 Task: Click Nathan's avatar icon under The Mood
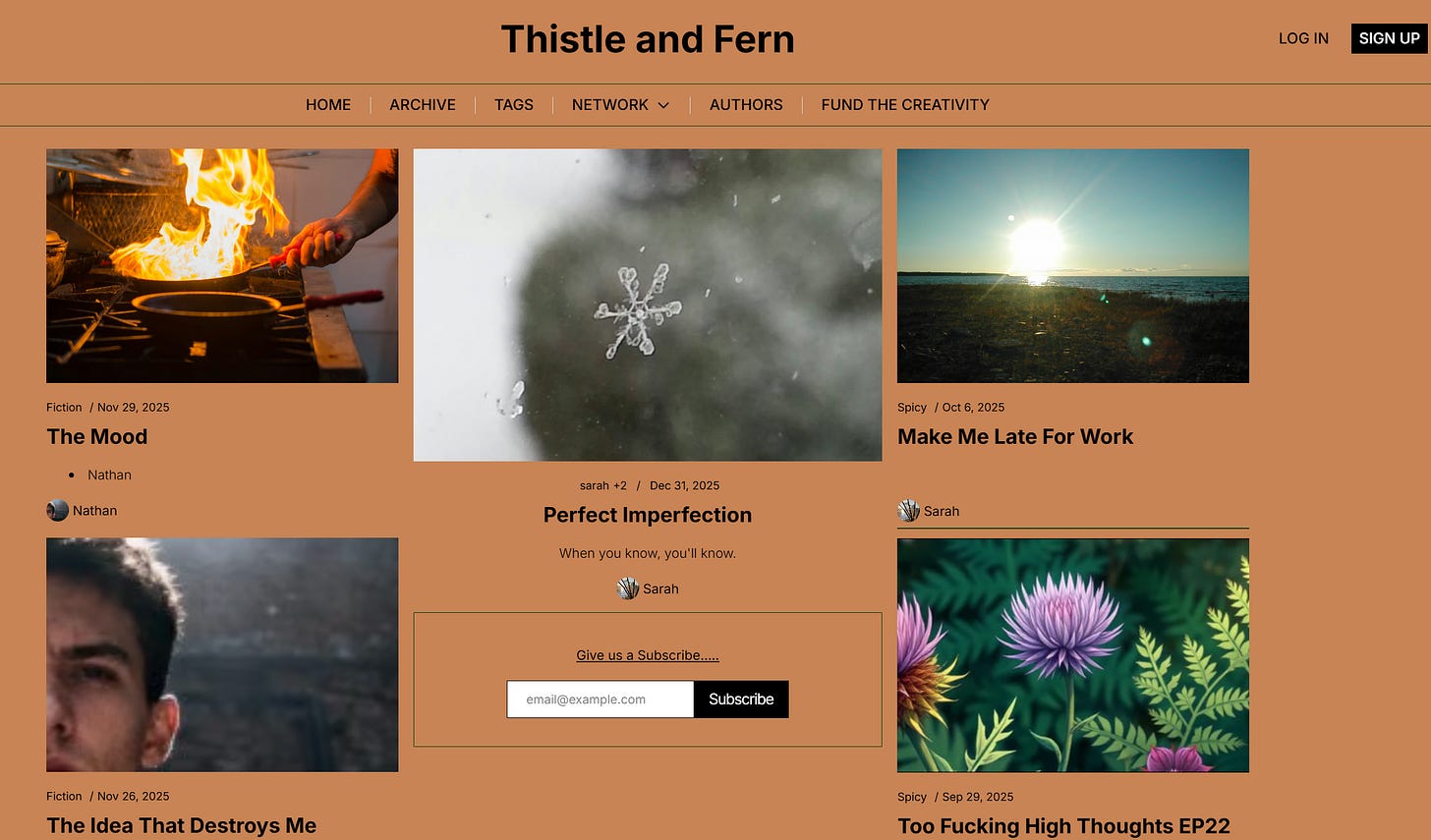58,510
